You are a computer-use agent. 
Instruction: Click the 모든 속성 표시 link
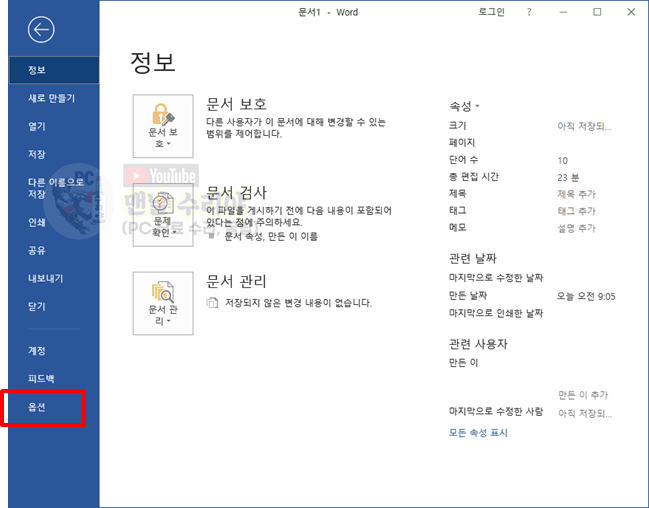pos(478,433)
